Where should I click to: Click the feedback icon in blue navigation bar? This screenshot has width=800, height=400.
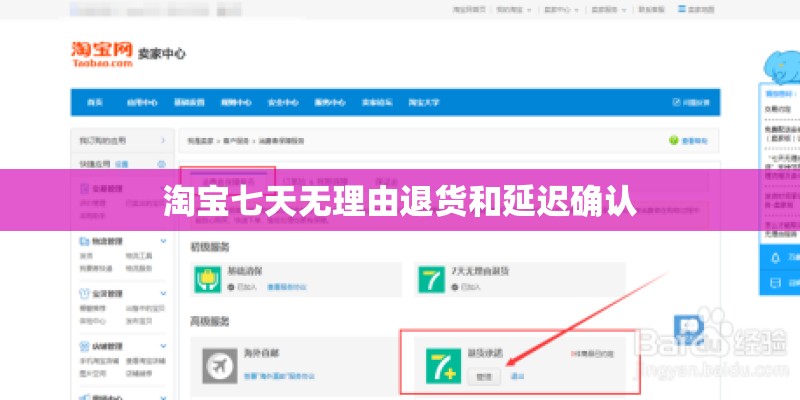[x=677, y=102]
